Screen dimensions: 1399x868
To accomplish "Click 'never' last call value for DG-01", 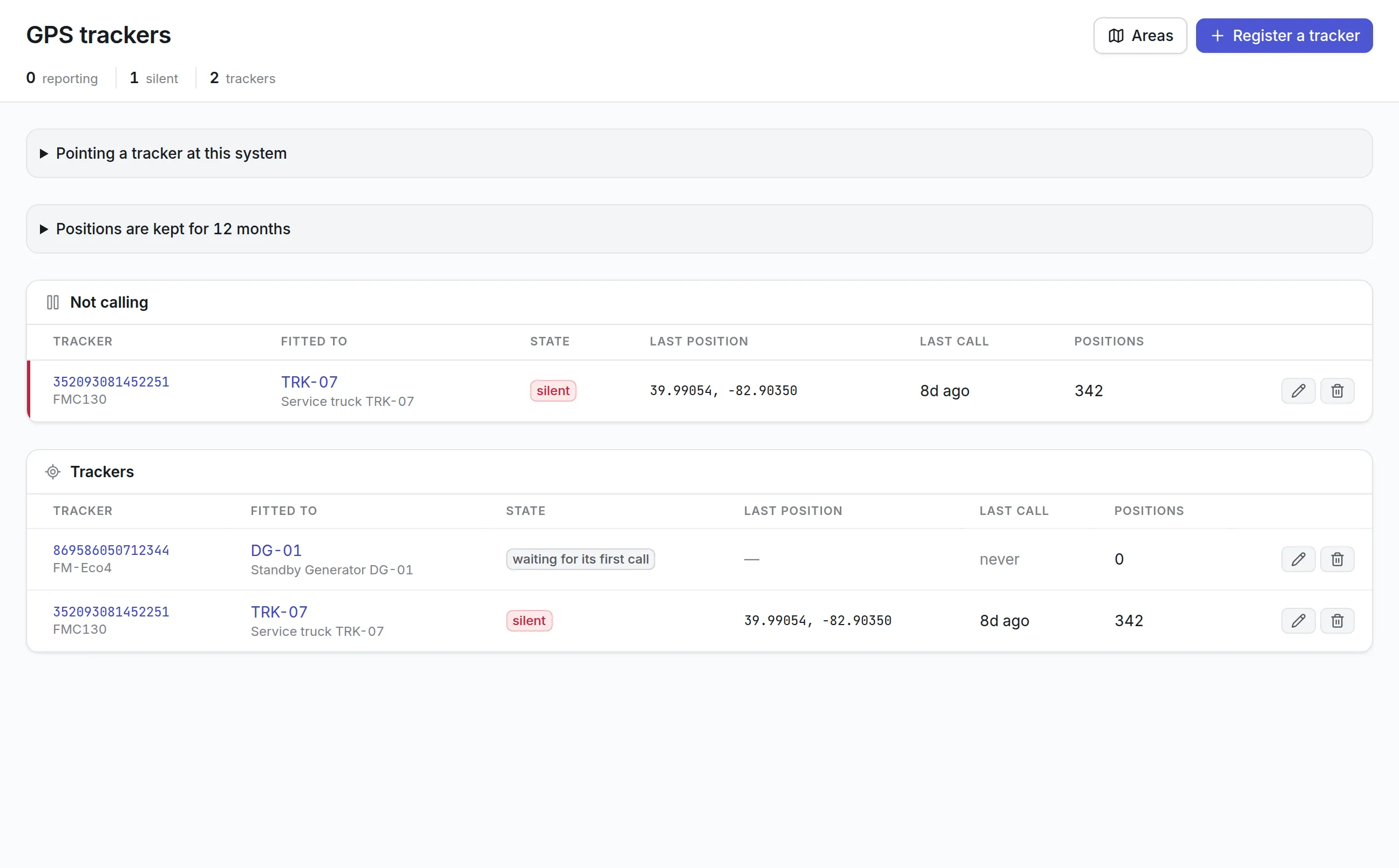I will coord(999,559).
